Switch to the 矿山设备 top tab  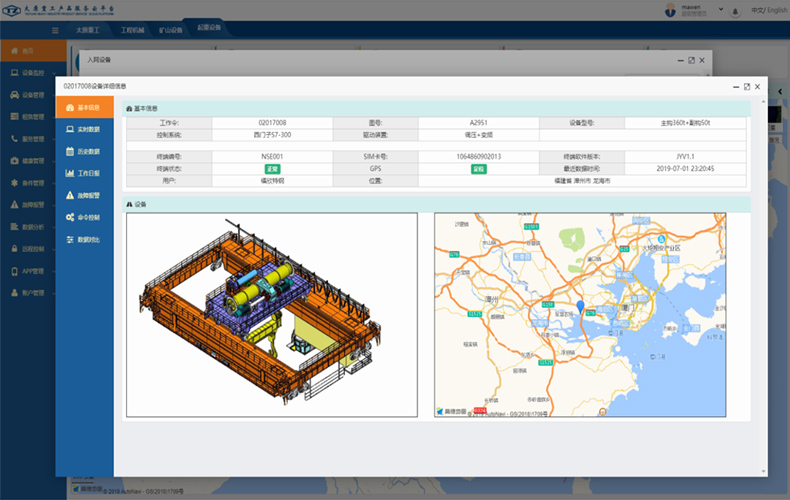[x=170, y=30]
